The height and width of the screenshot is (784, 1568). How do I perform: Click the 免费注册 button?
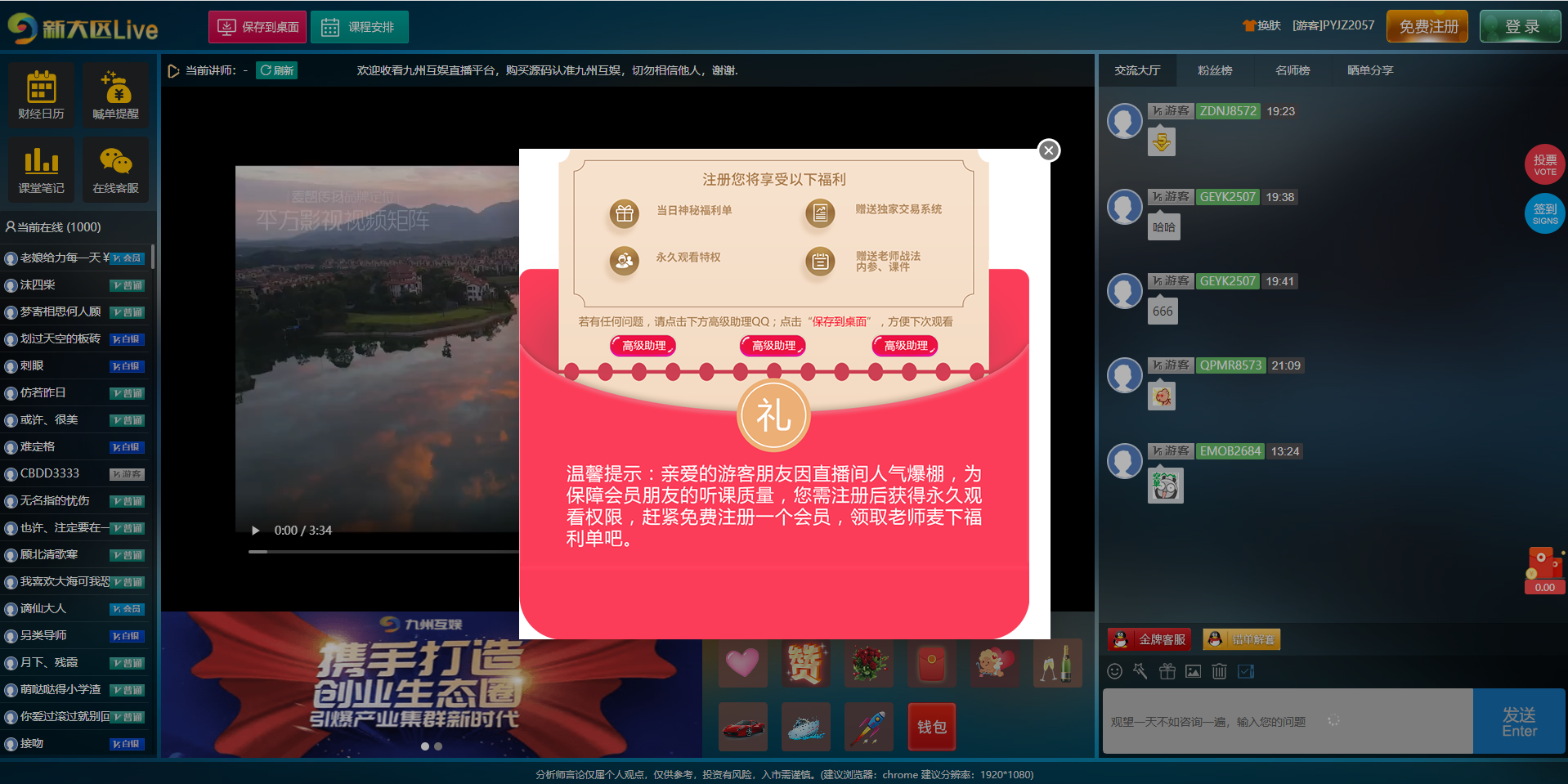coord(1427,26)
